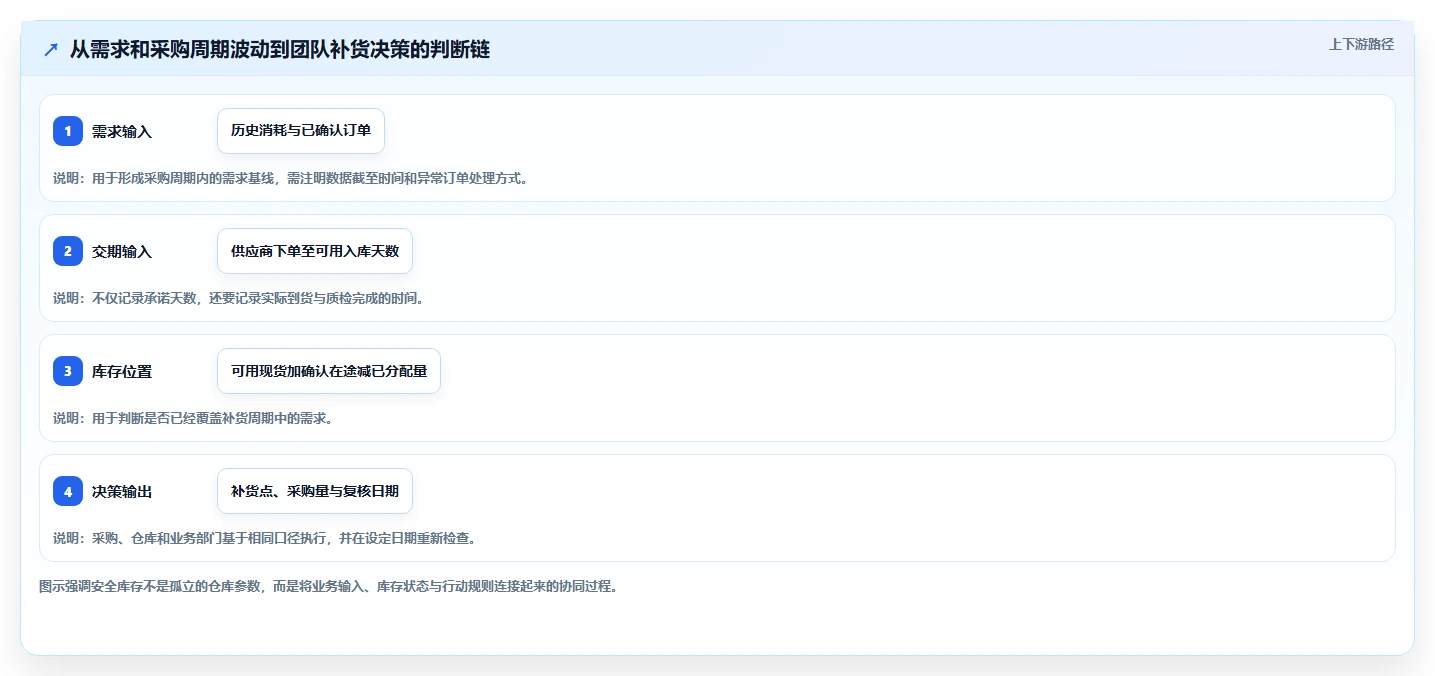
Task: Select step number 2 badge
Action: [68, 251]
